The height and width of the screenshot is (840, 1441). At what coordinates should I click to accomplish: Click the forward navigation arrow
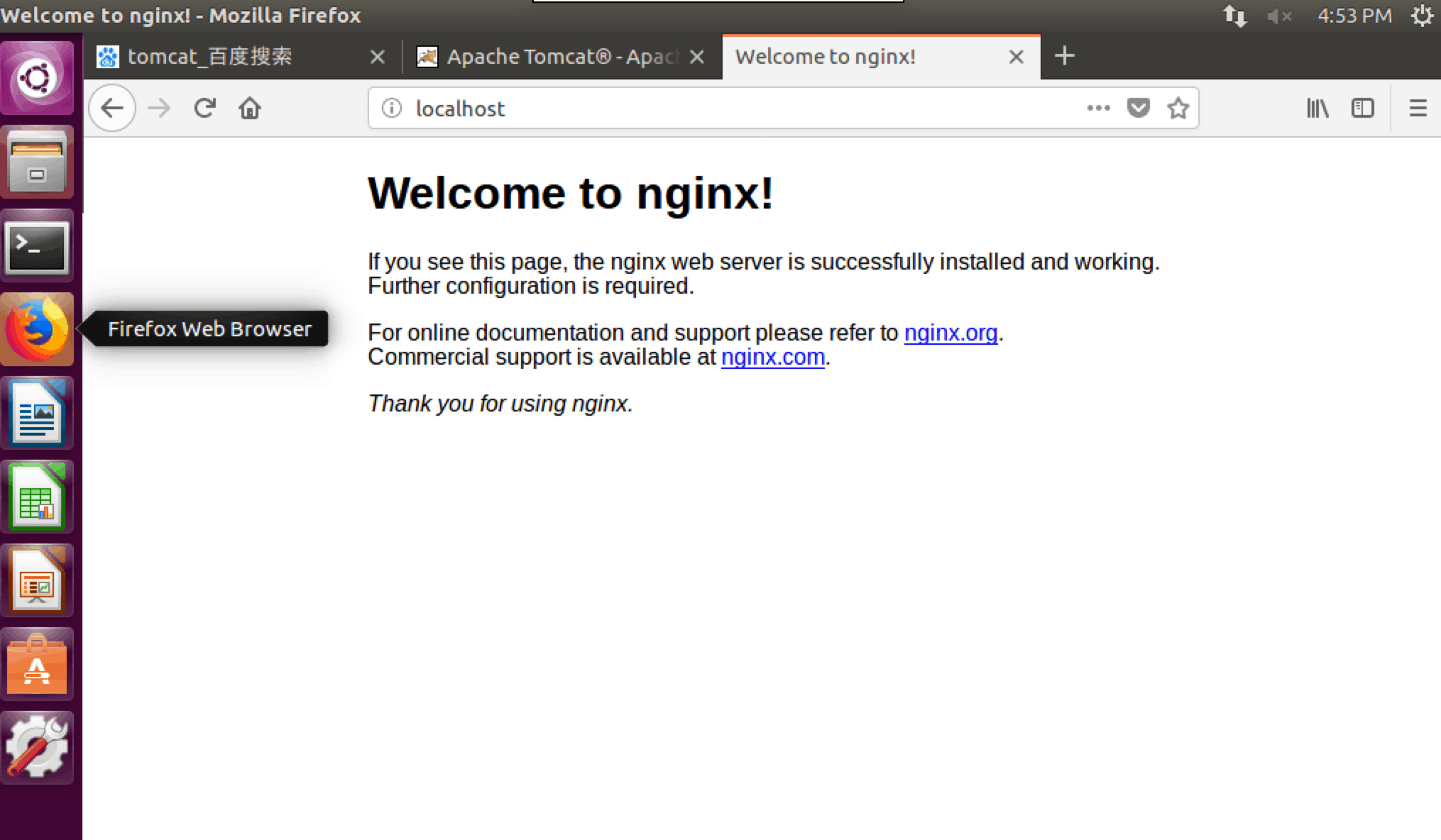point(159,109)
